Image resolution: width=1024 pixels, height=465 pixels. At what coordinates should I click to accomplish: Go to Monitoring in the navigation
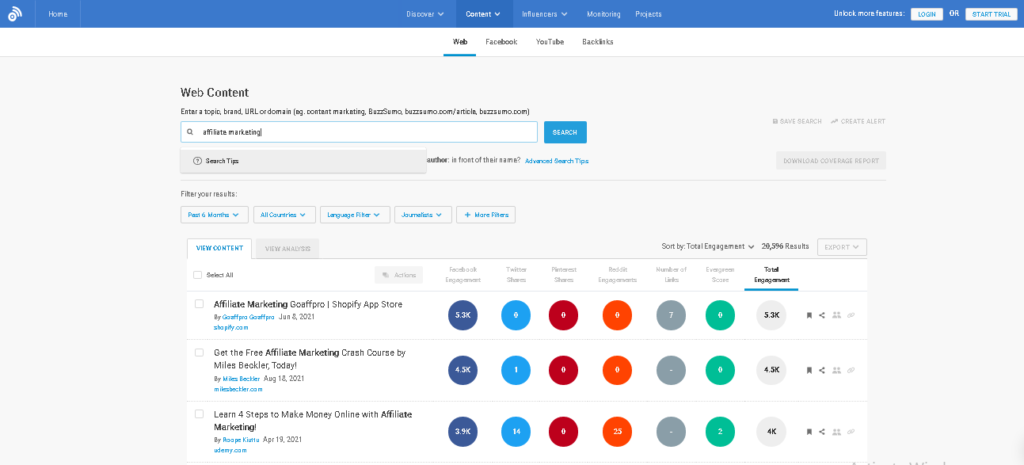[603, 14]
